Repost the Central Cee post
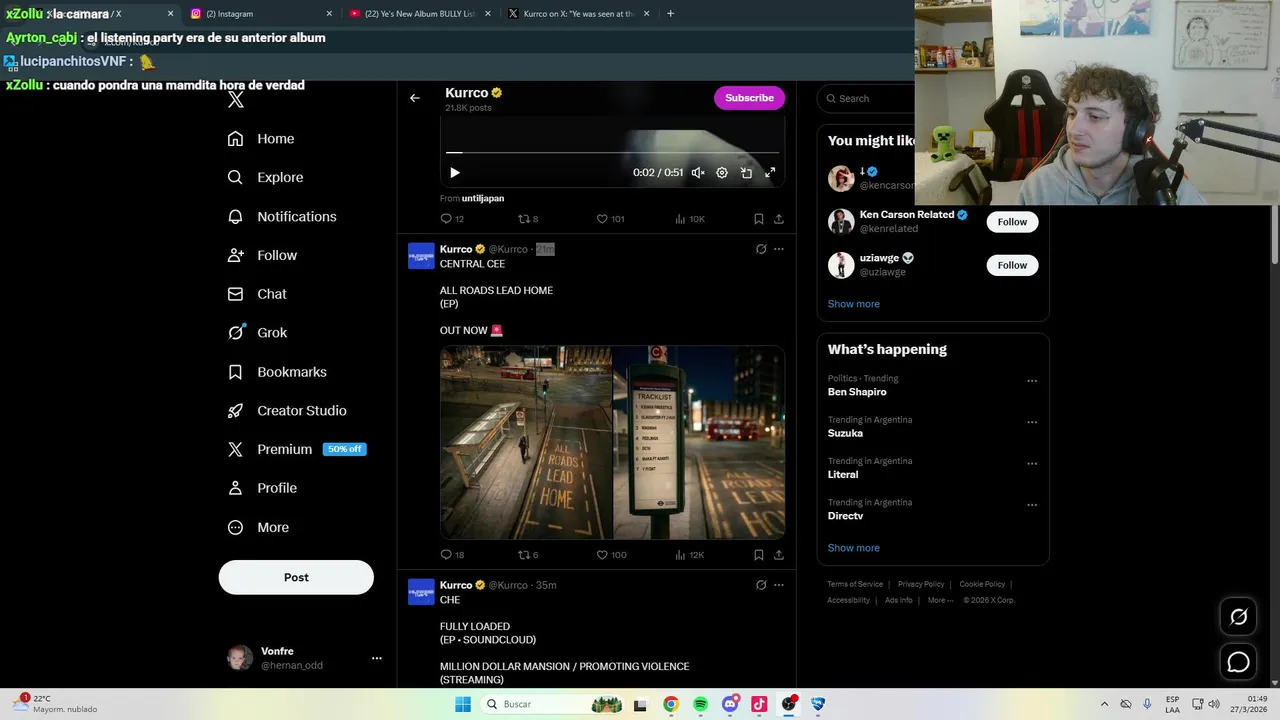The height and width of the screenshot is (720, 1280). click(x=527, y=555)
